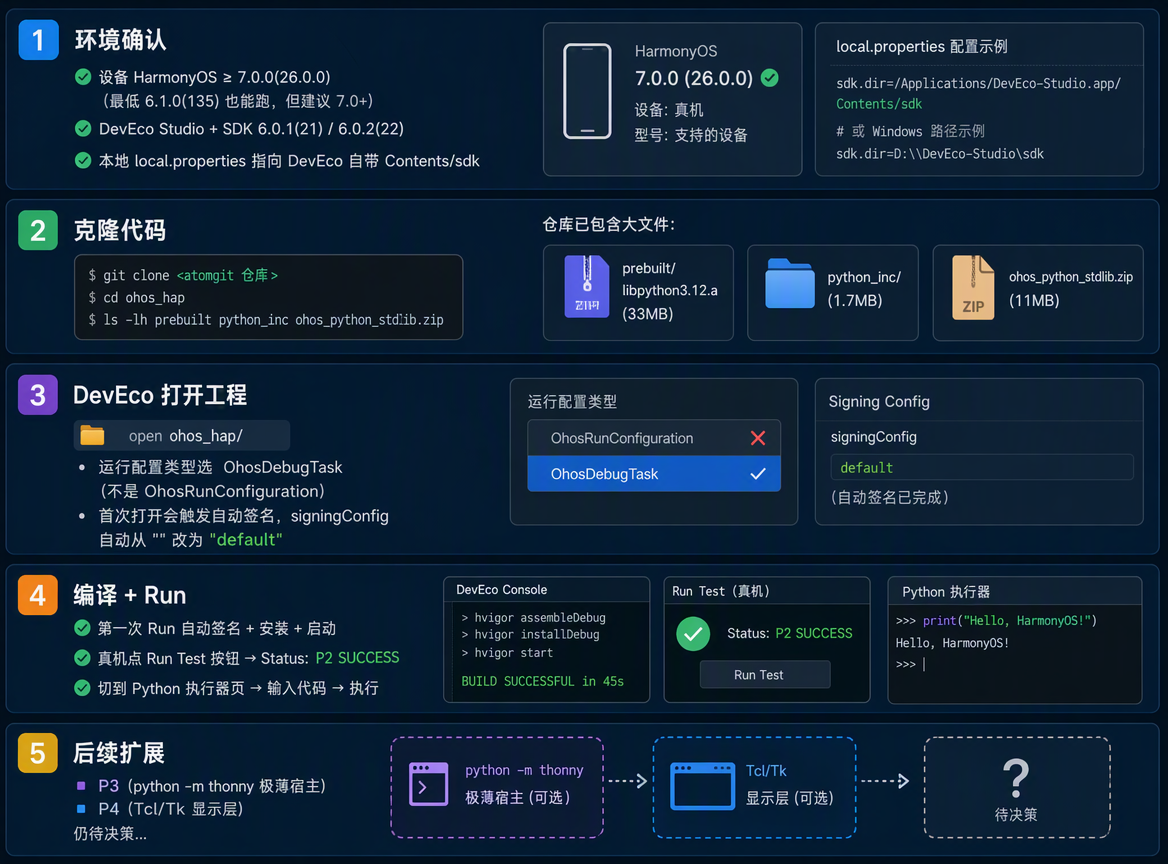Open the Python 执行器 panel header
Viewport: 1168px width, 864px height.
[1015, 591]
